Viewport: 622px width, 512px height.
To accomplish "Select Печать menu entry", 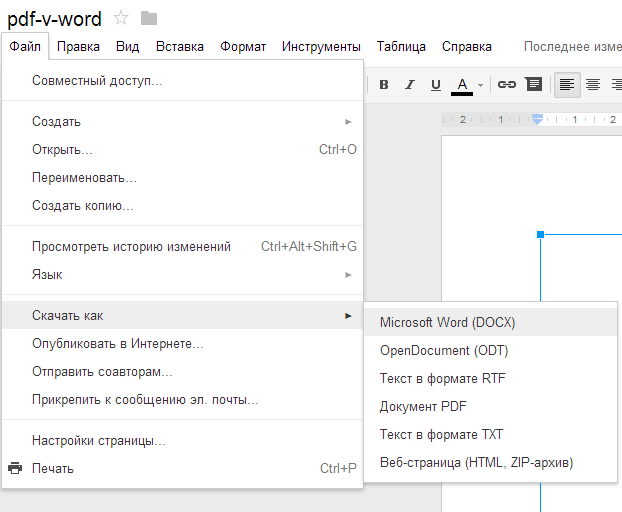I will (x=182, y=468).
